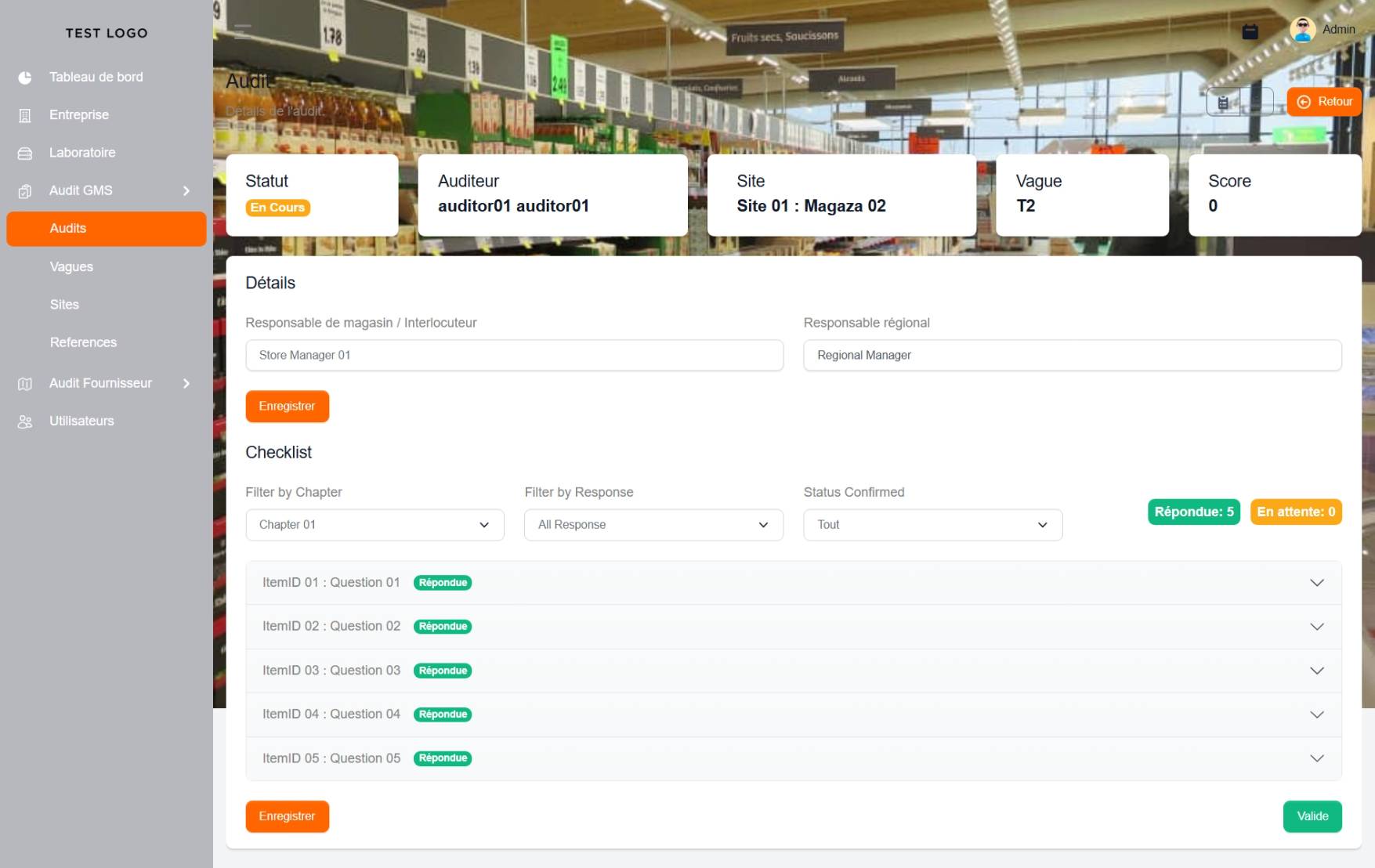Screen dimensions: 1375x868
Task: Click the Entreprise building icon in sidebar
Action: (x=24, y=114)
